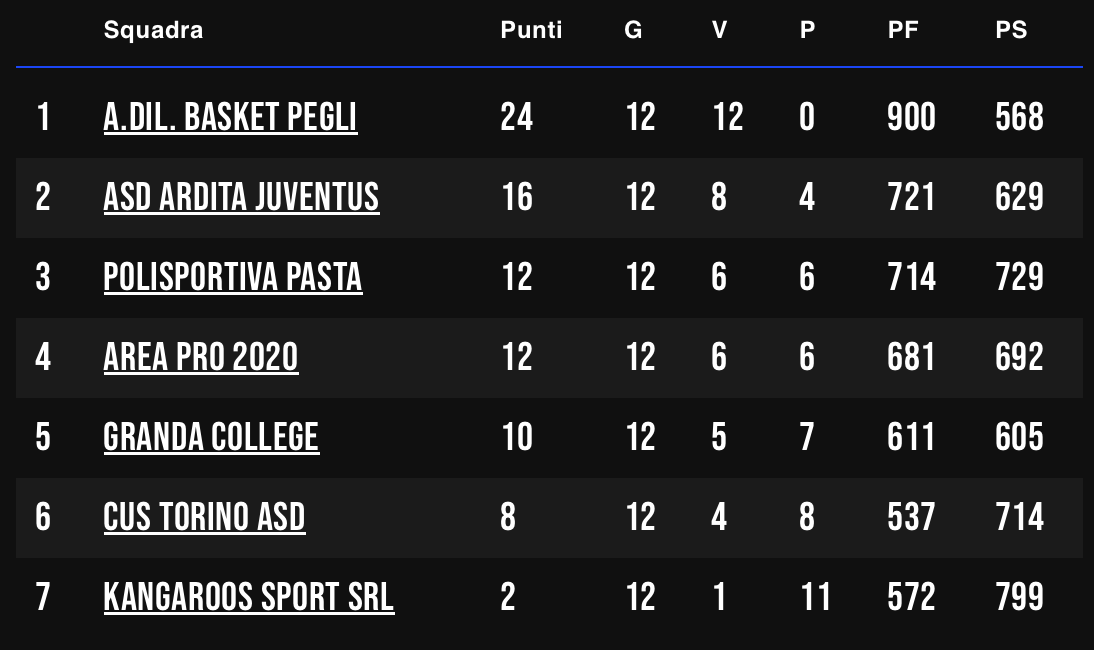Image resolution: width=1094 pixels, height=650 pixels.
Task: Click Pegli's 24 points value
Action: [517, 117]
